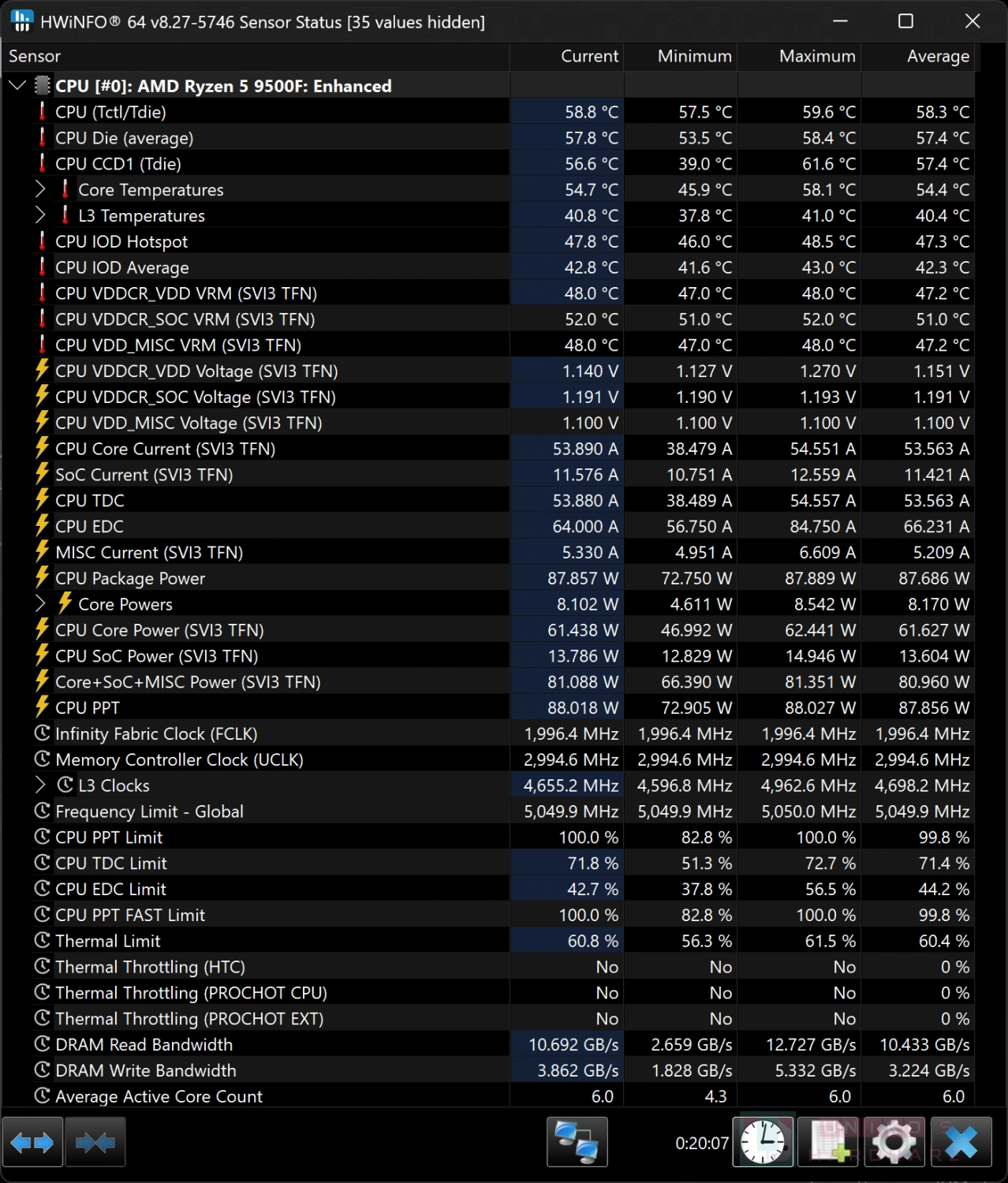Click clock icon beside DRAM Read Bandwidth
Image resolution: width=1008 pixels, height=1183 pixels.
43,1044
